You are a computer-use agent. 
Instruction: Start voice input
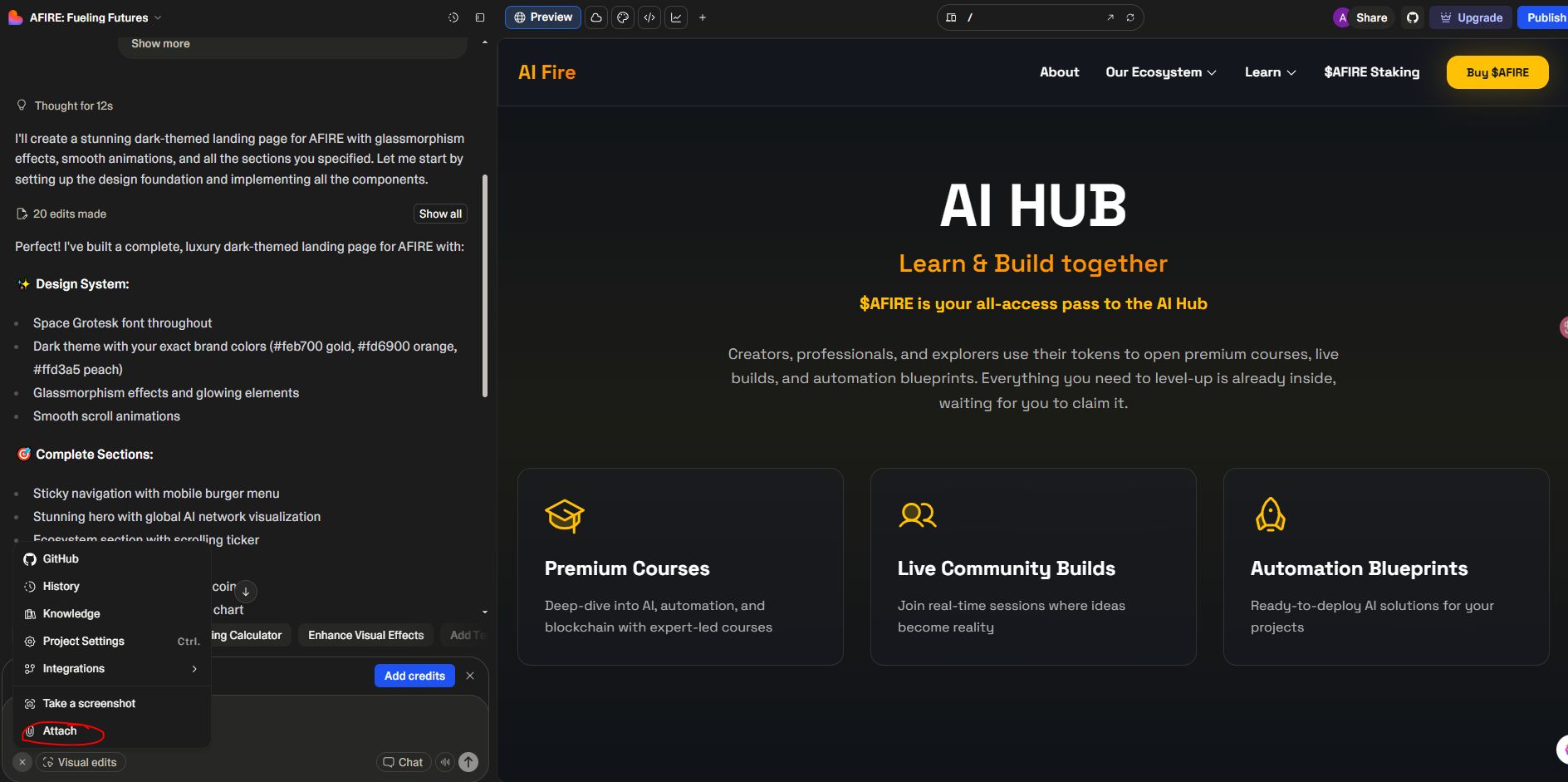point(445,762)
